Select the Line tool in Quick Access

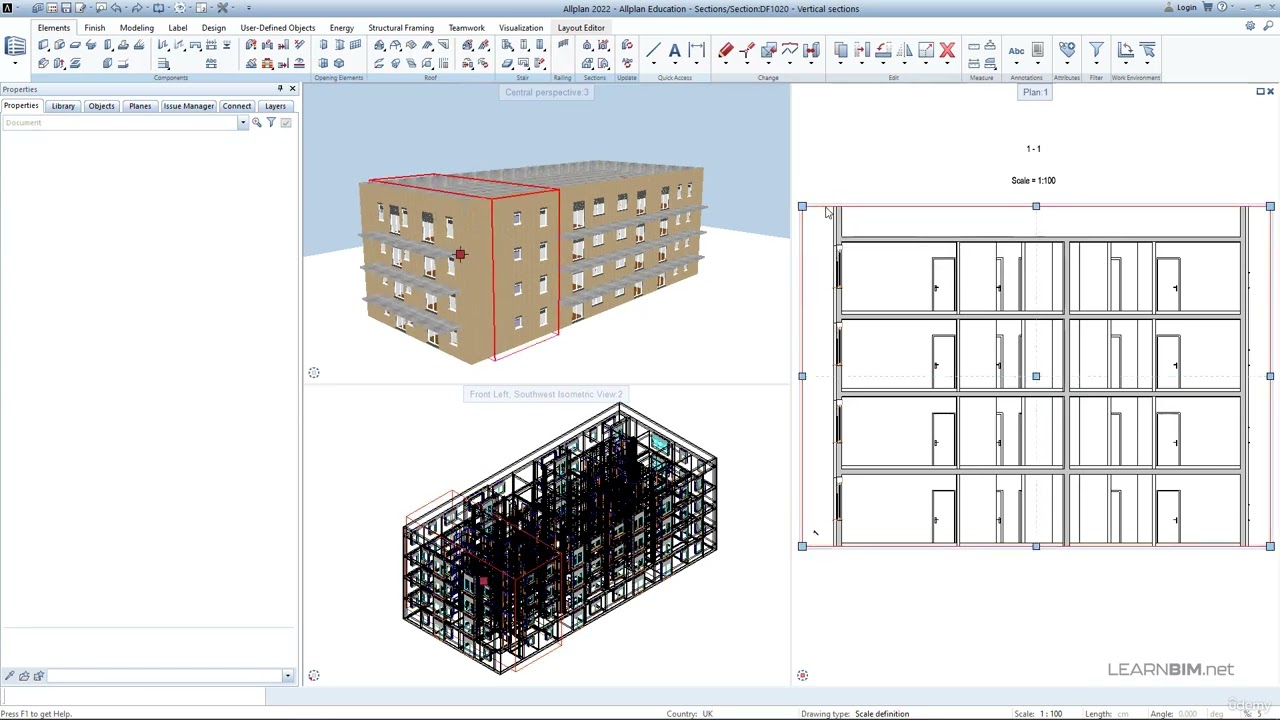(653, 50)
